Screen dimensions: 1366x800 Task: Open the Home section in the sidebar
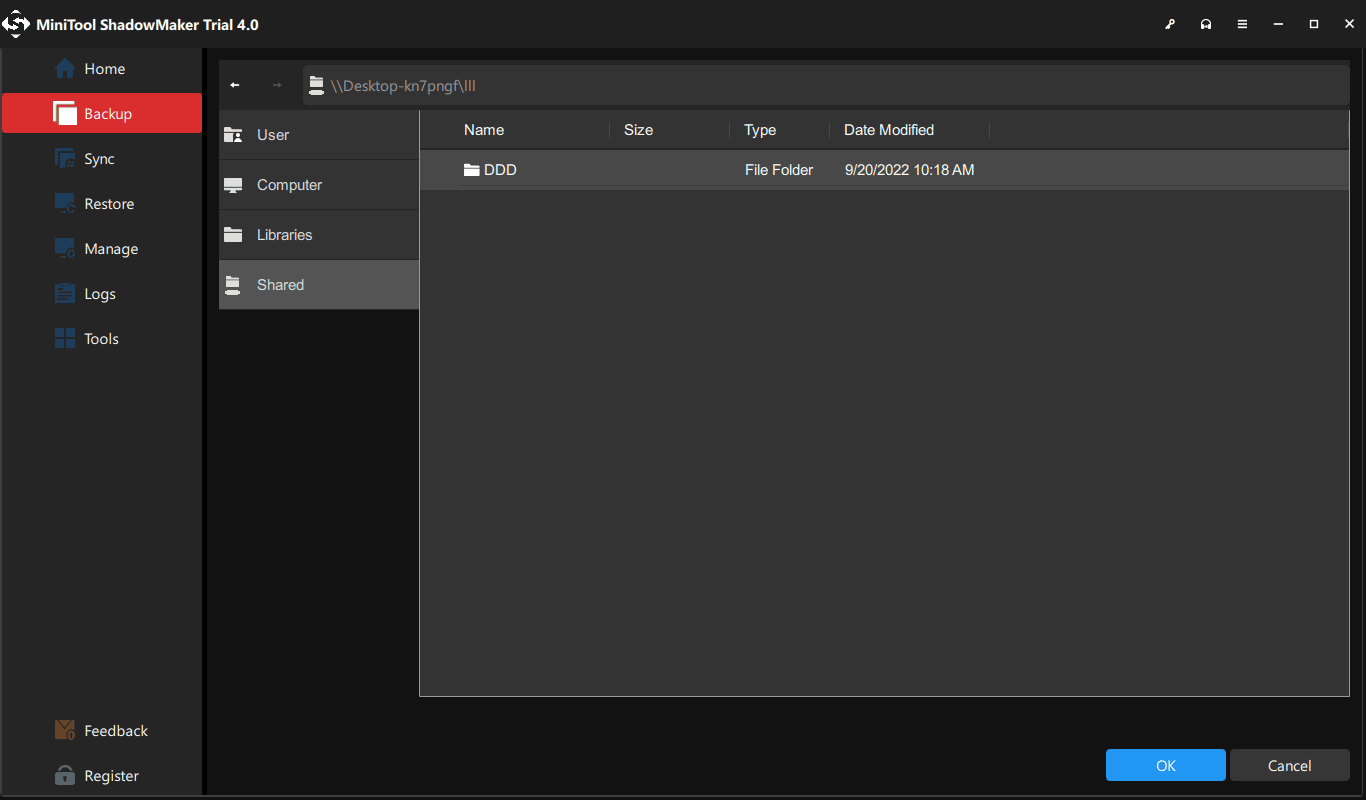point(100,68)
